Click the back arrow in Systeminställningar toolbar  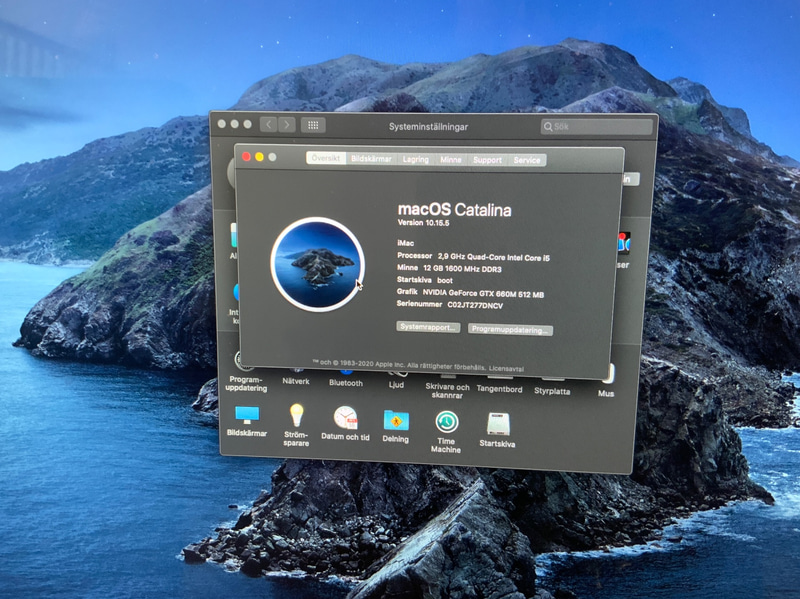[268, 124]
